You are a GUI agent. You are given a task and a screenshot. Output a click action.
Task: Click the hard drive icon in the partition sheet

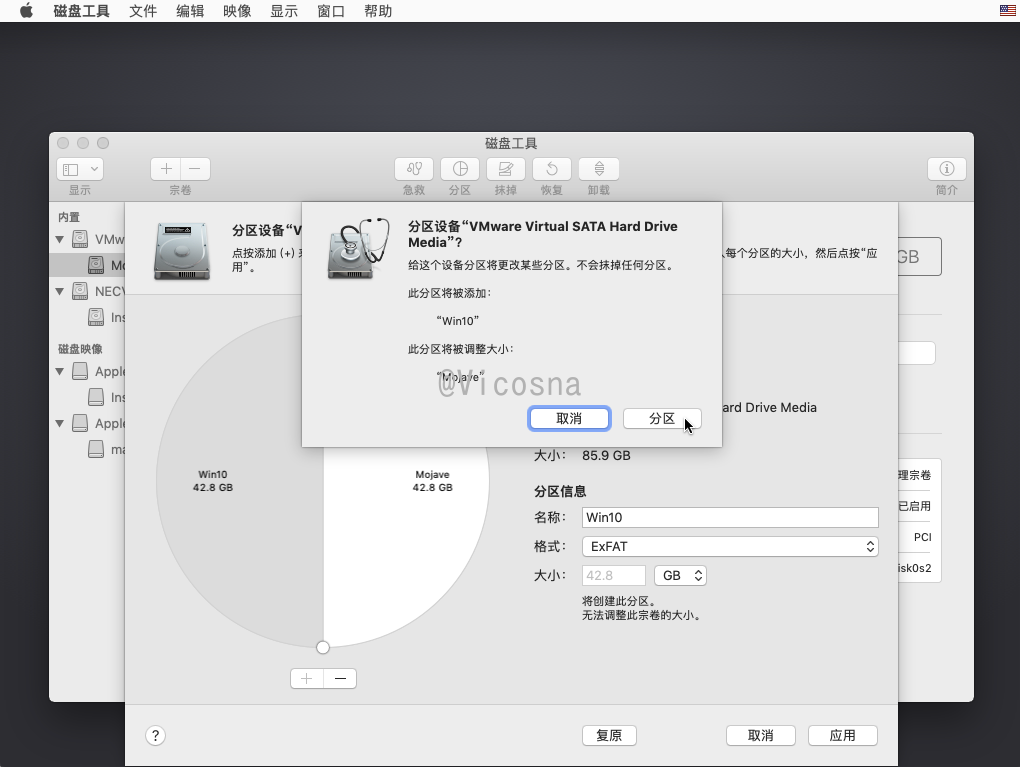(182, 251)
